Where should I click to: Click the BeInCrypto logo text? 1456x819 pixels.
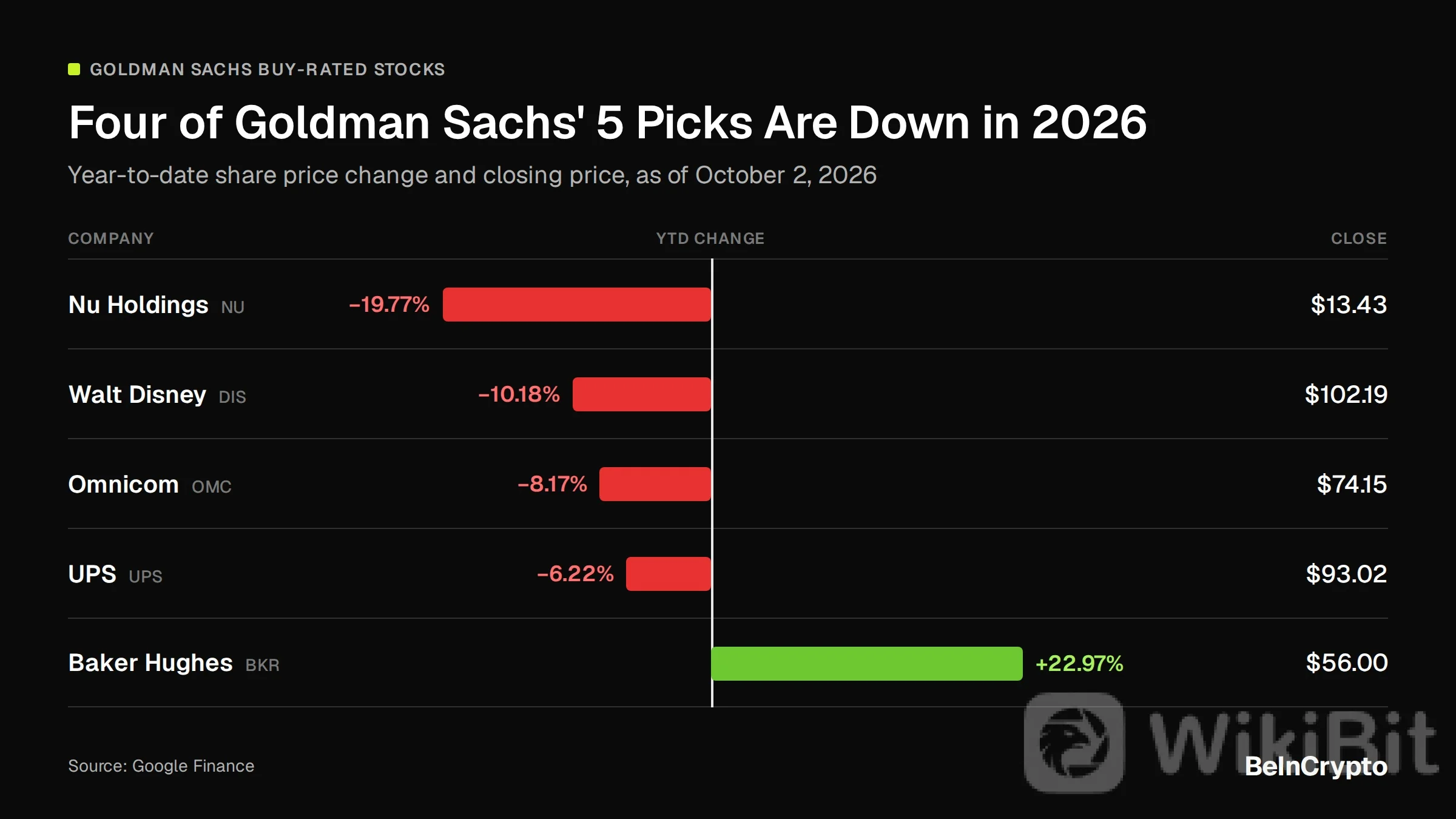pos(1316,767)
